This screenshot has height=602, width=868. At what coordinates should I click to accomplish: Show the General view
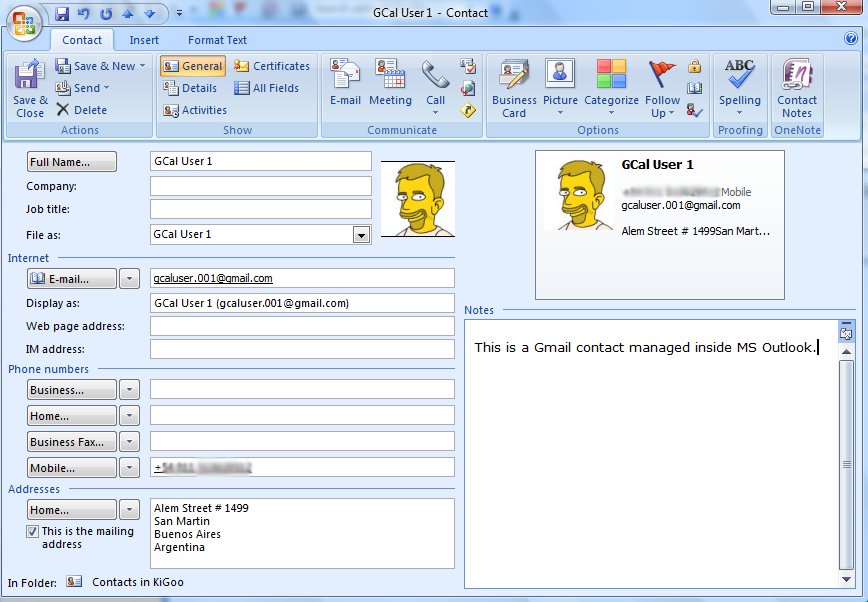point(193,66)
